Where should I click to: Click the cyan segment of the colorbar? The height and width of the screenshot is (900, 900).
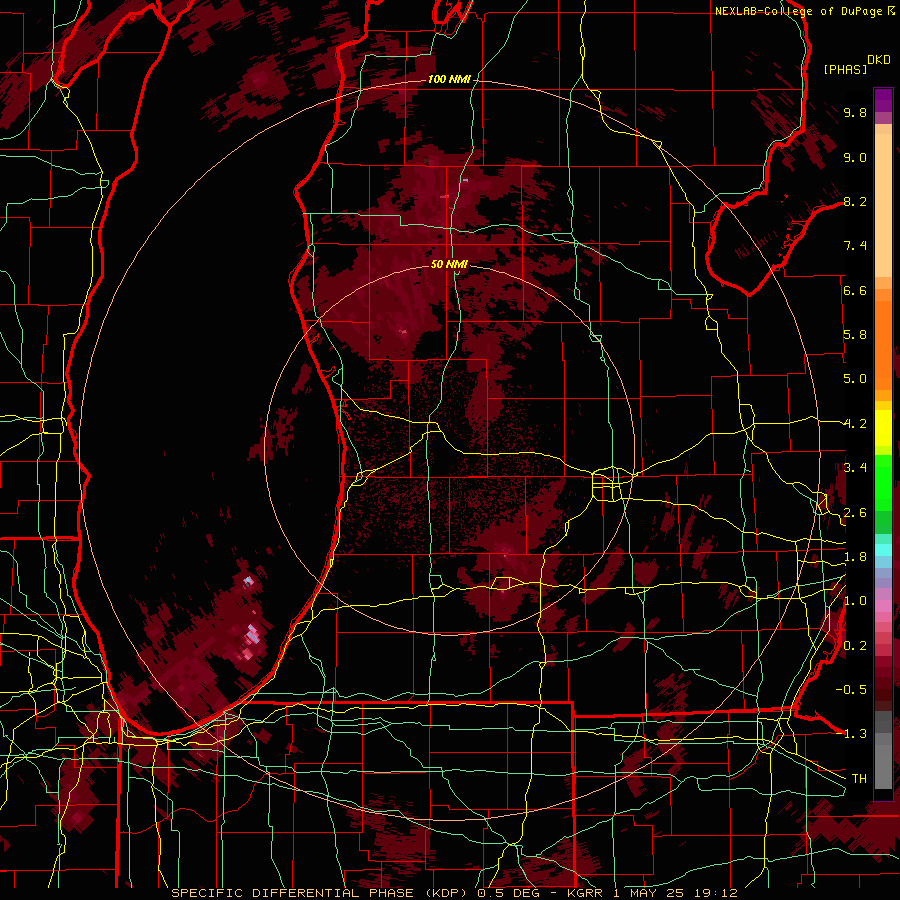pos(883,550)
